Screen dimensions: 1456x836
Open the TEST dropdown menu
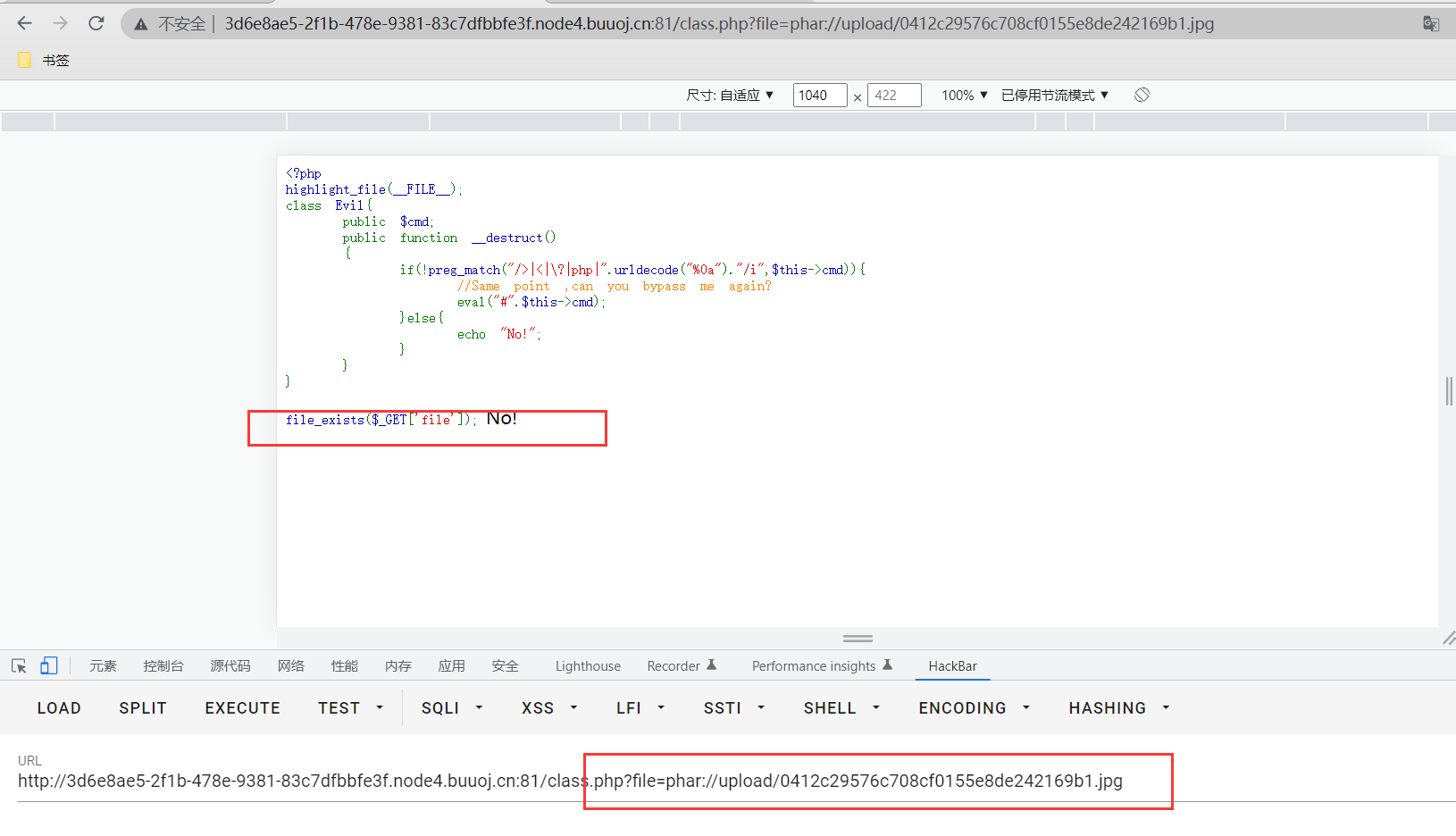[350, 708]
